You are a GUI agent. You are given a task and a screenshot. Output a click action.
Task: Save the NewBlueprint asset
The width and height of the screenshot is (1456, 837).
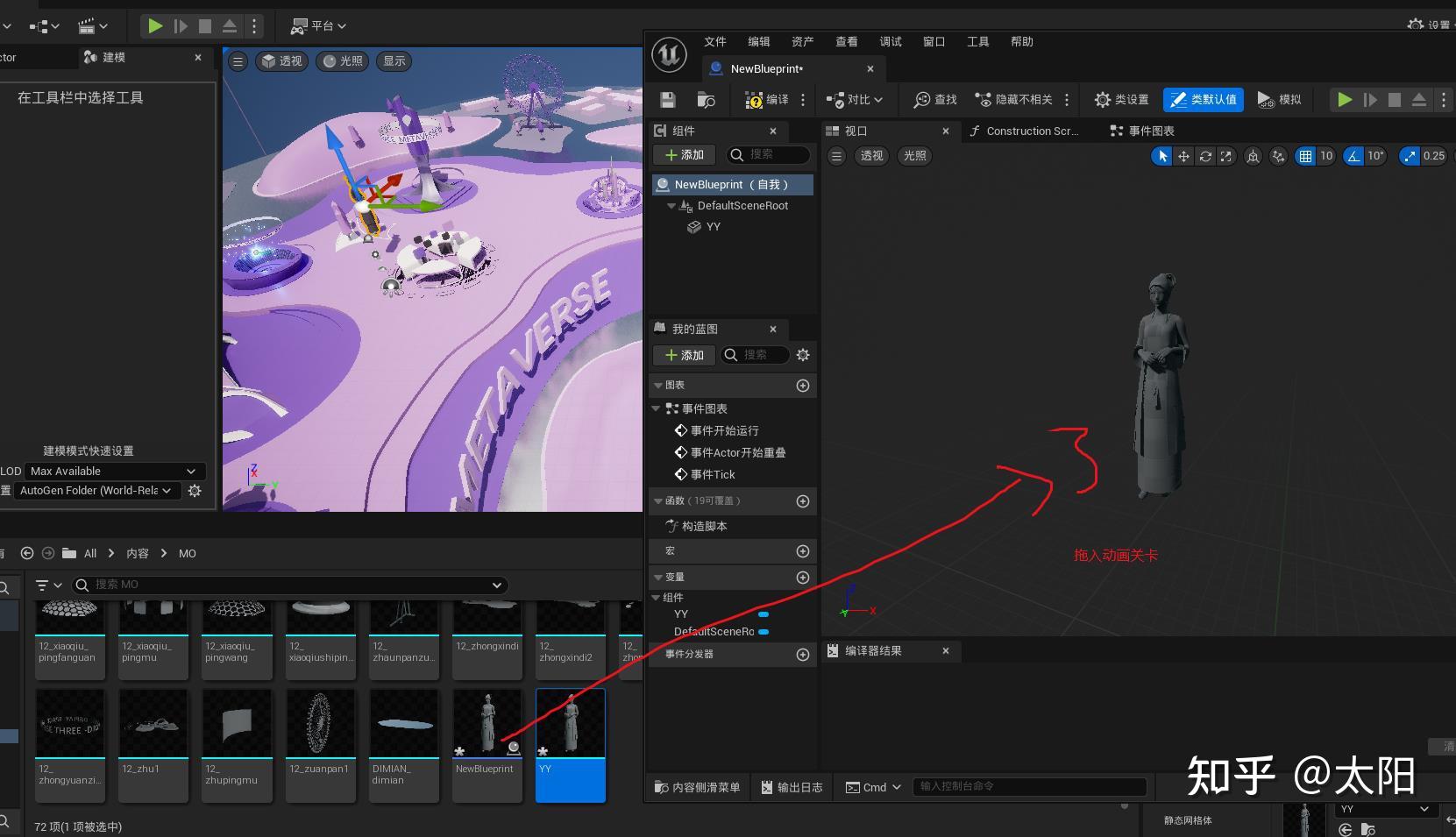[x=667, y=99]
